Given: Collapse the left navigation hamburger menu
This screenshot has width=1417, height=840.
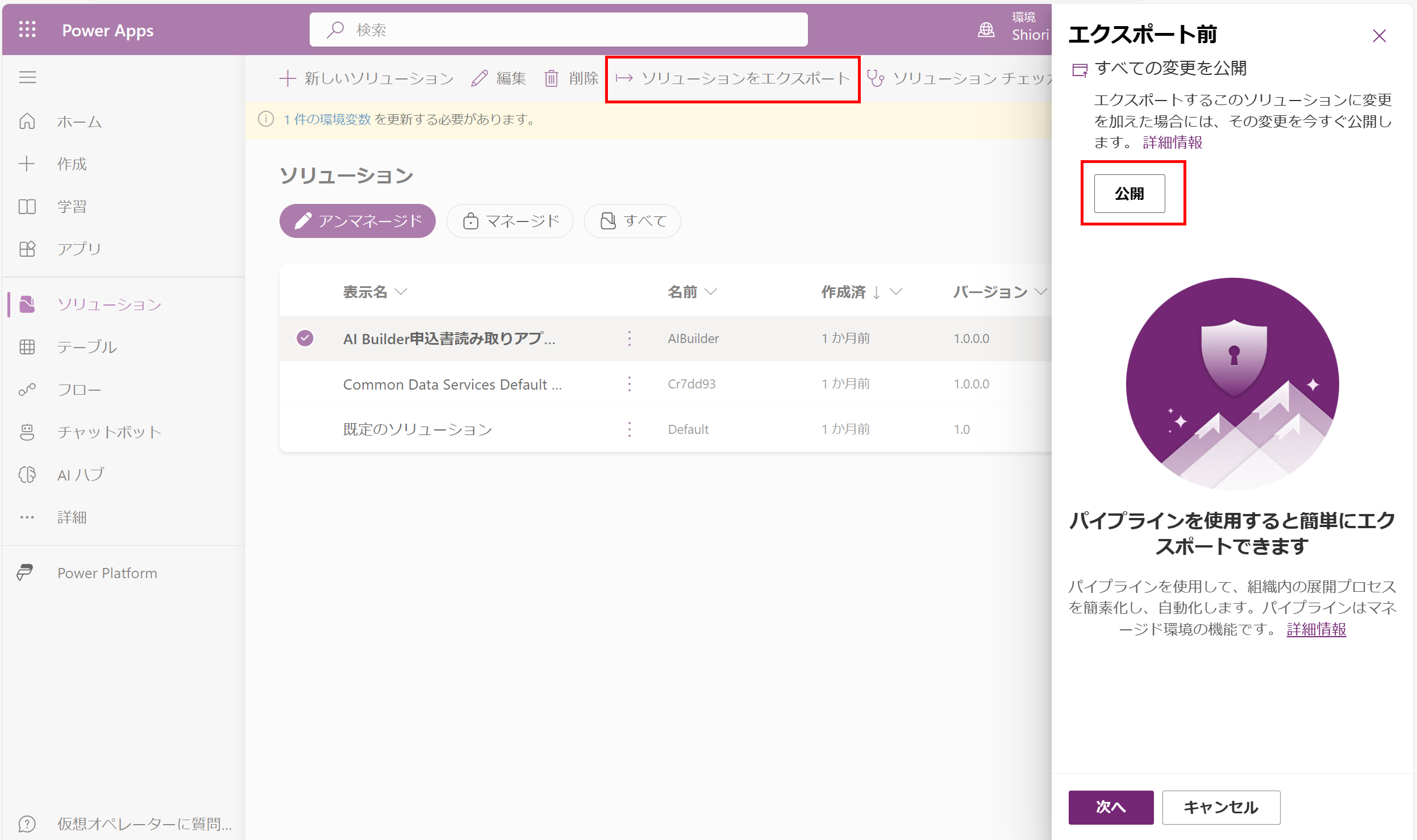Looking at the screenshot, I should point(27,77).
